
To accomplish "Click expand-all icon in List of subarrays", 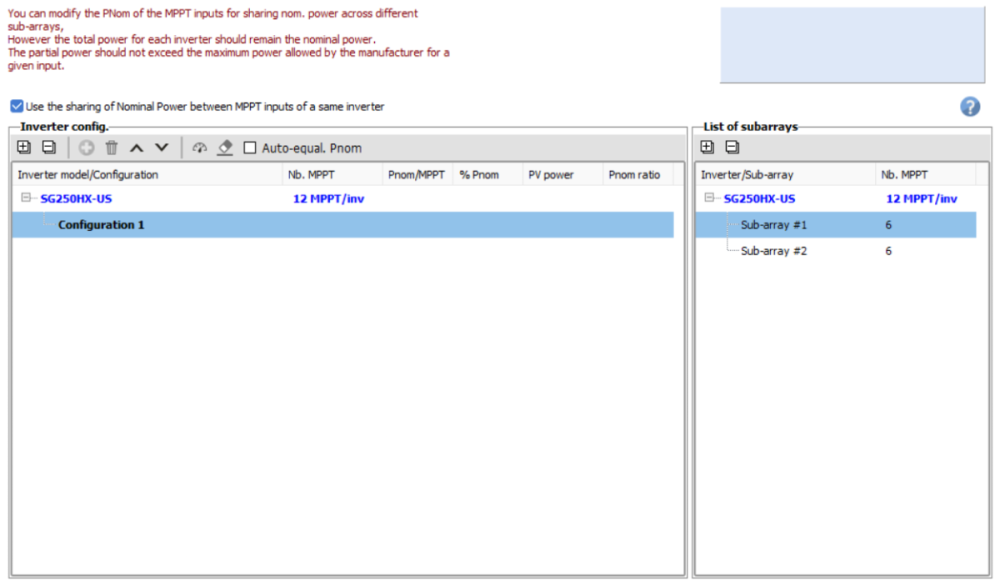I will point(707,148).
